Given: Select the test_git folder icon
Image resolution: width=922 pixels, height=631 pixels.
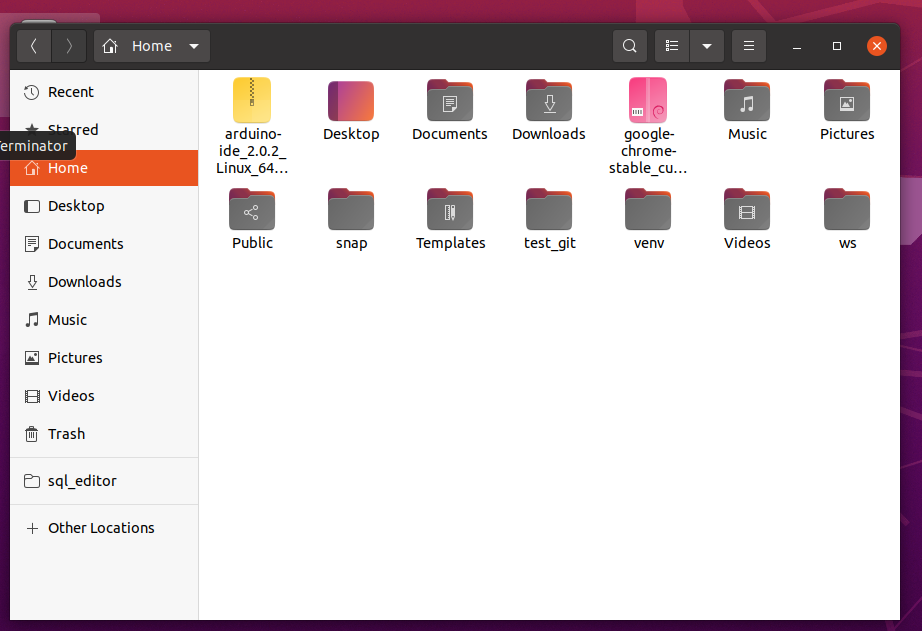Looking at the screenshot, I should 549,210.
